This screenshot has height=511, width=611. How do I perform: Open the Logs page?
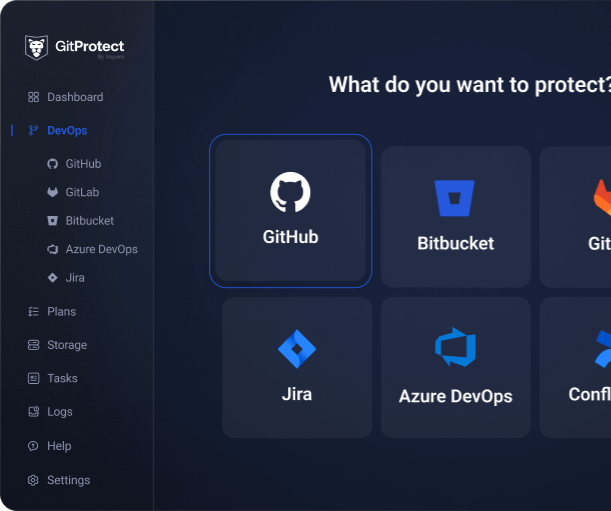[x=58, y=412]
